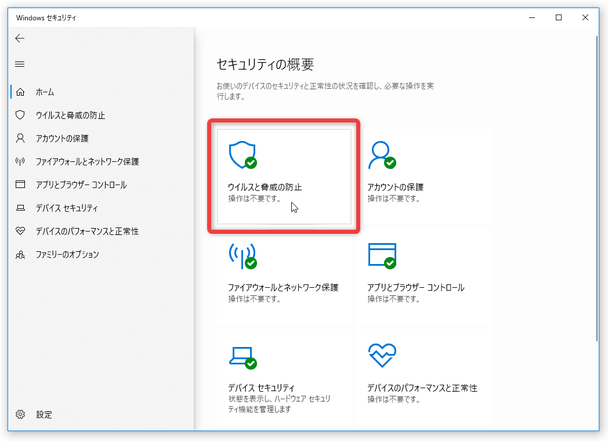This screenshot has height=441, width=608.
Task: Click the large virus protection shield icon
Action: (243, 155)
